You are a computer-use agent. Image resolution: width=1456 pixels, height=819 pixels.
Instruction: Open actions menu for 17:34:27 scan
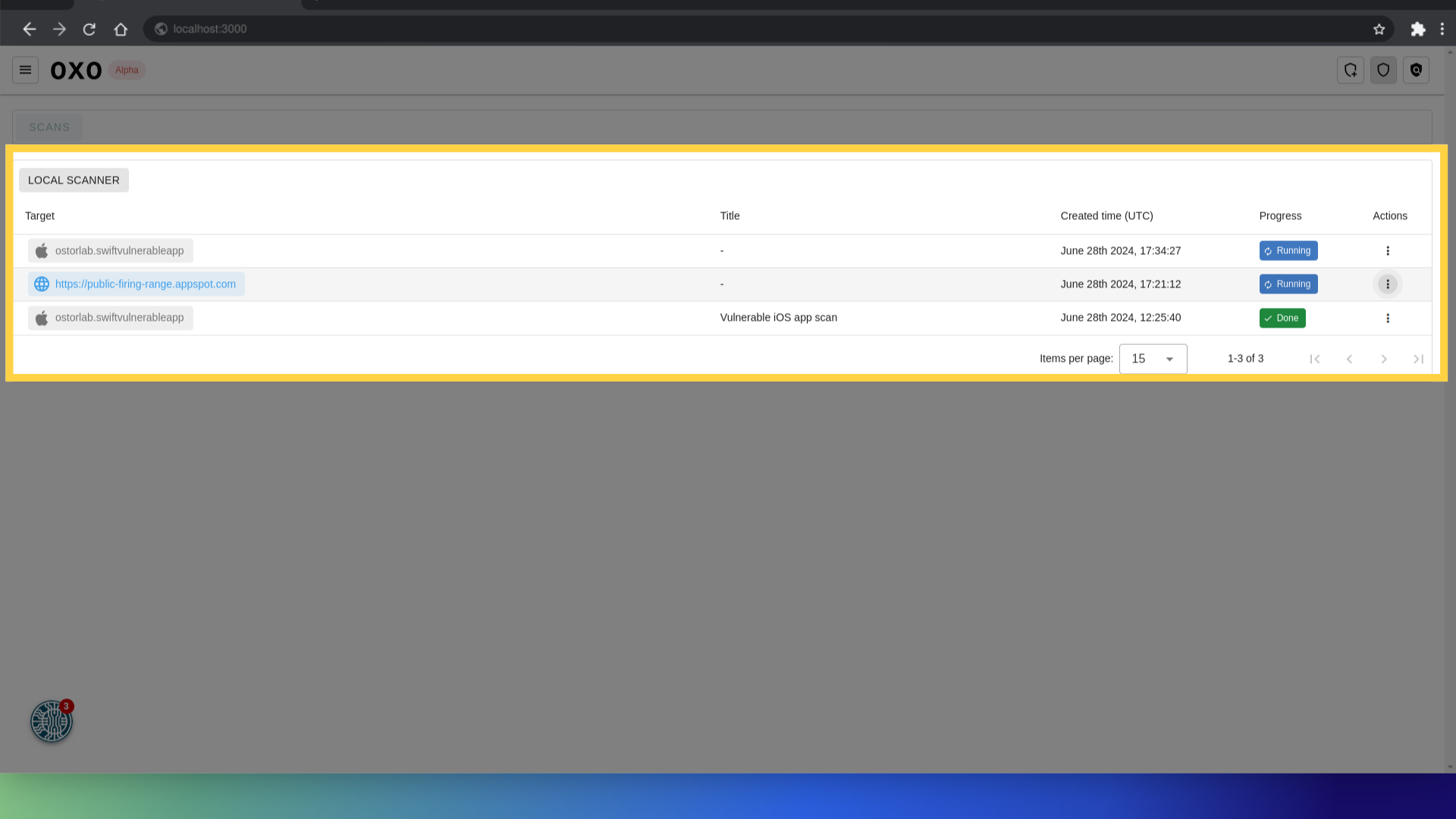(x=1388, y=251)
